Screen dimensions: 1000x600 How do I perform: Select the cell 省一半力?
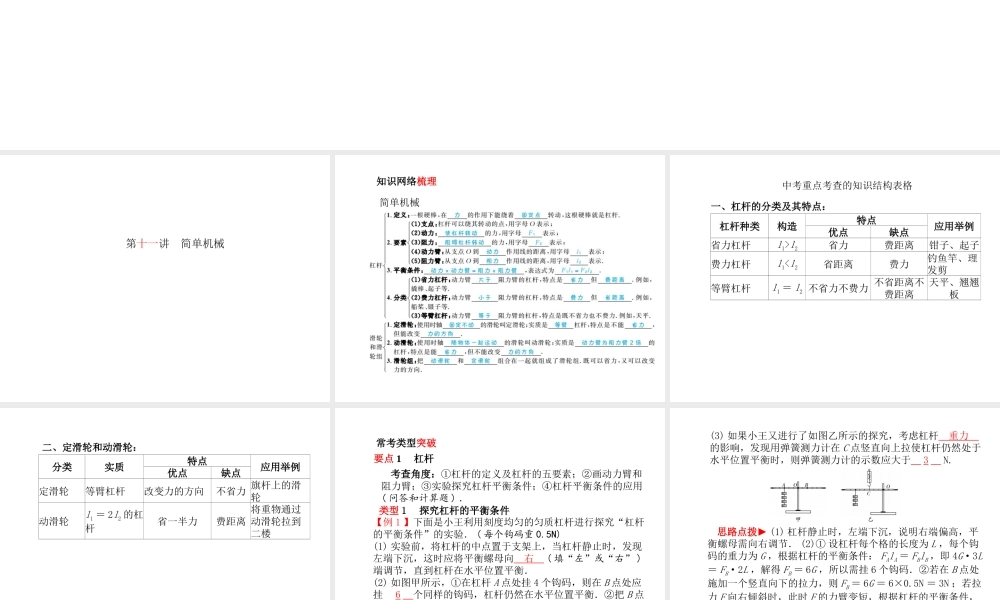(177, 521)
